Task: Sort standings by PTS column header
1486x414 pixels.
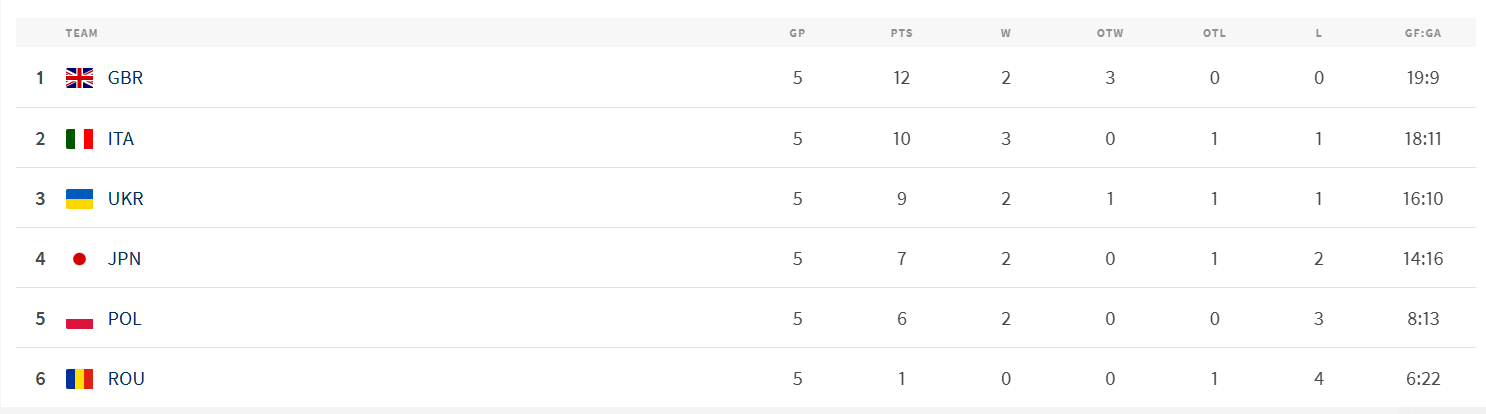Action: click(x=901, y=33)
